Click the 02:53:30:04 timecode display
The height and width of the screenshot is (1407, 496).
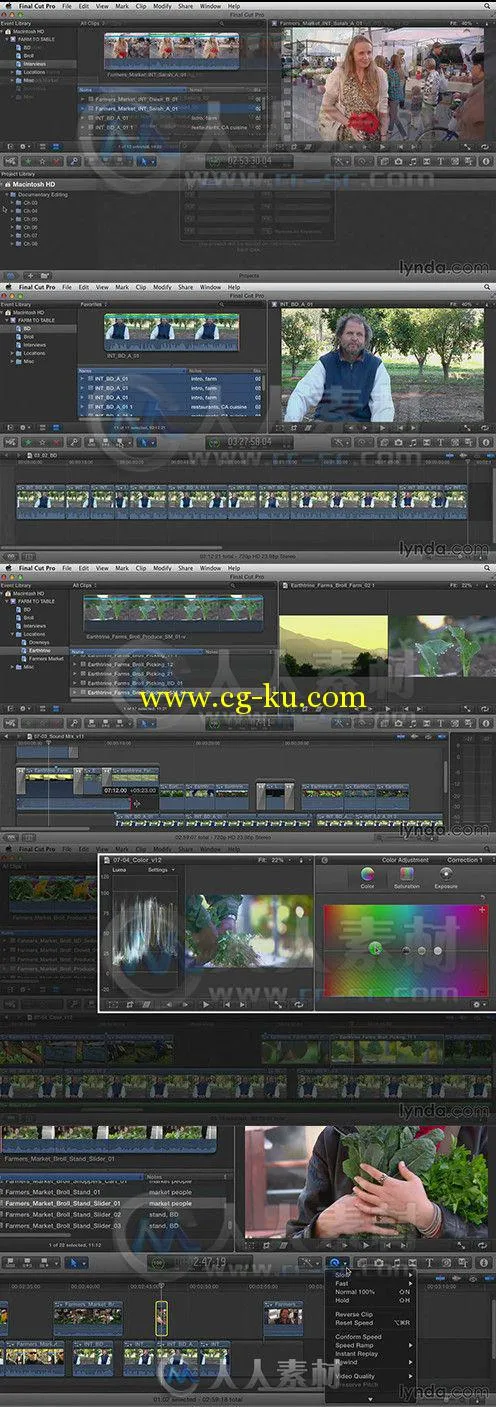pyautogui.click(x=247, y=160)
